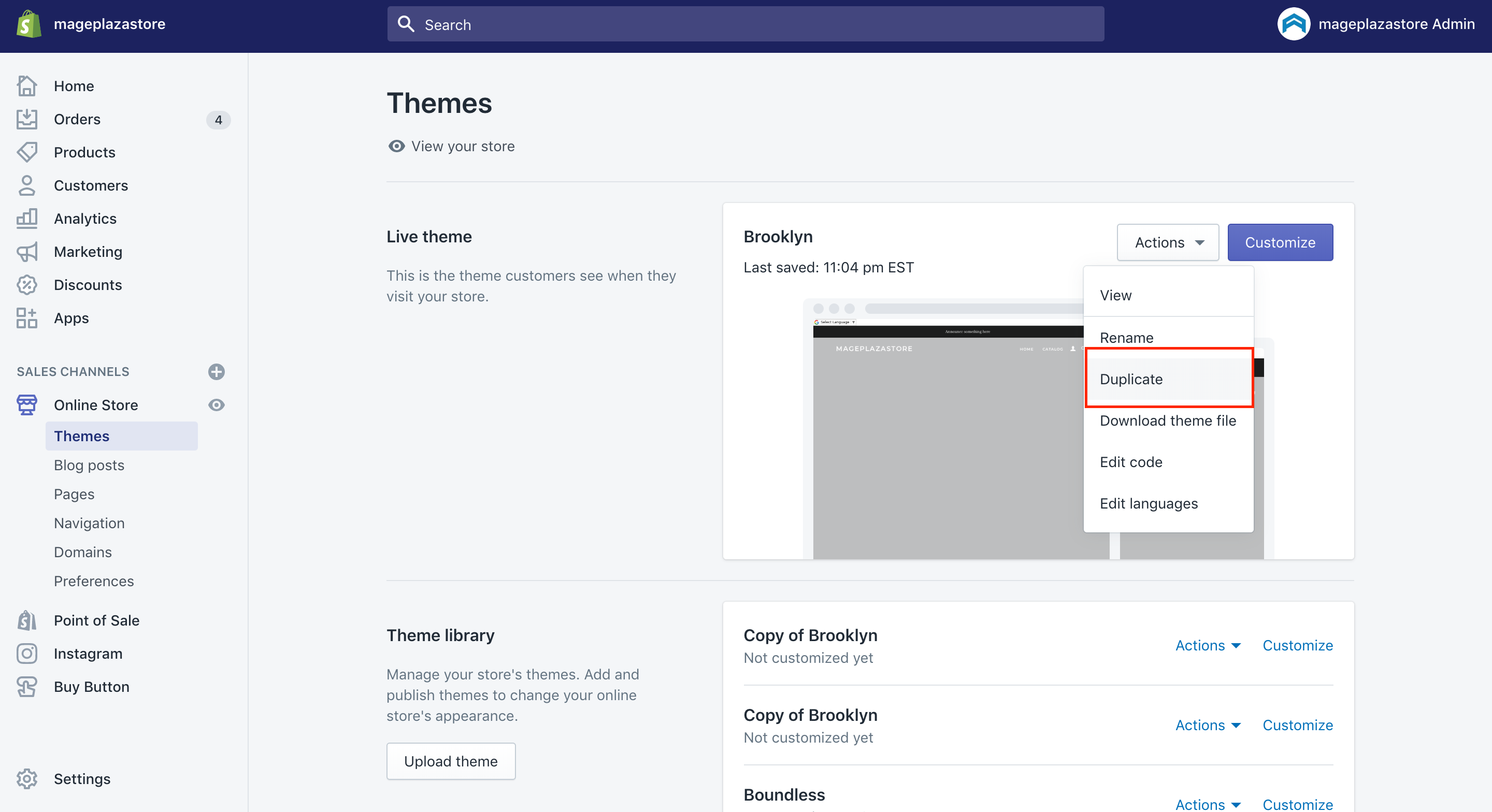The height and width of the screenshot is (812, 1492).
Task: Select Edit code from the Actions menu
Action: click(1131, 462)
